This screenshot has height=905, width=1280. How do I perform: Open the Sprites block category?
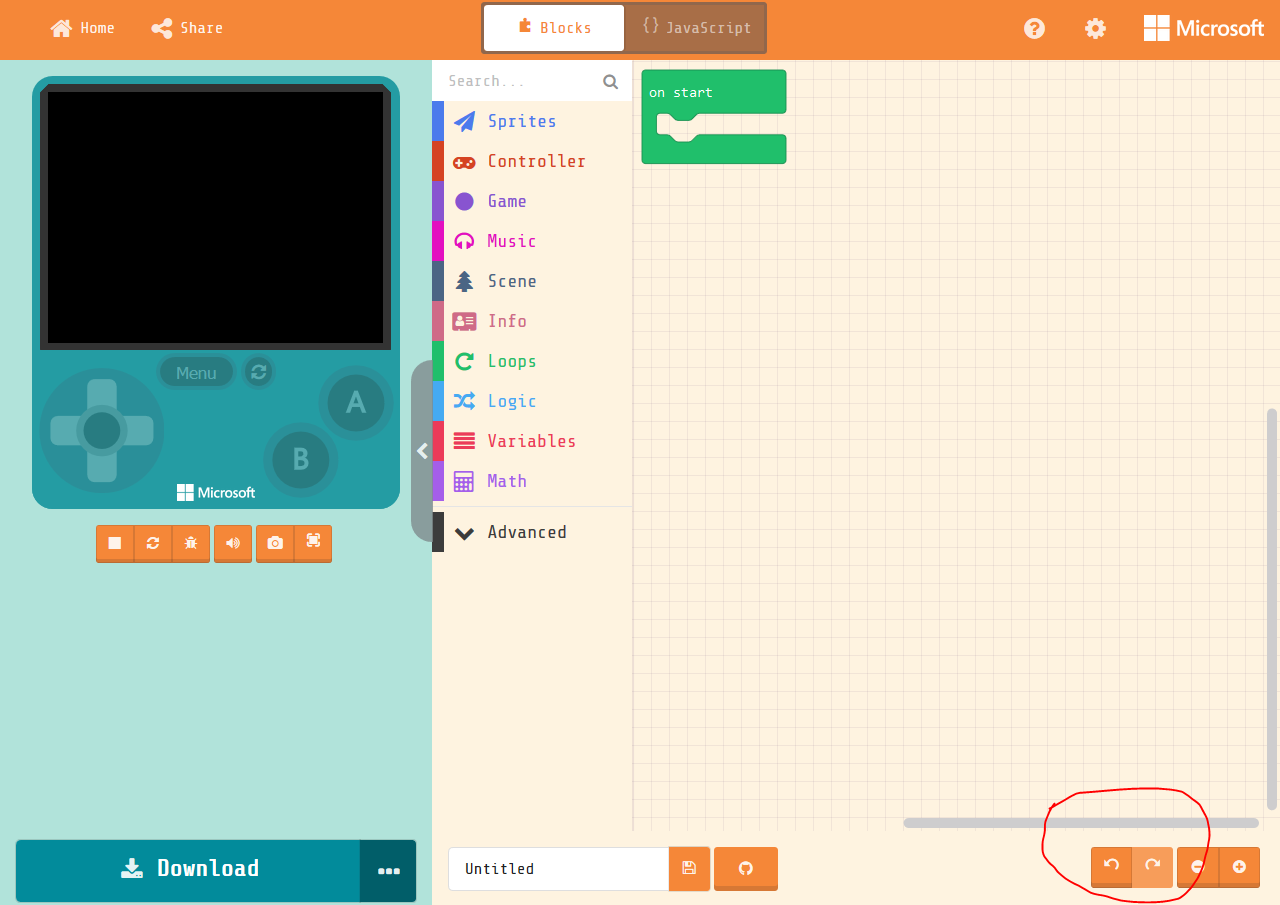tap(532, 121)
